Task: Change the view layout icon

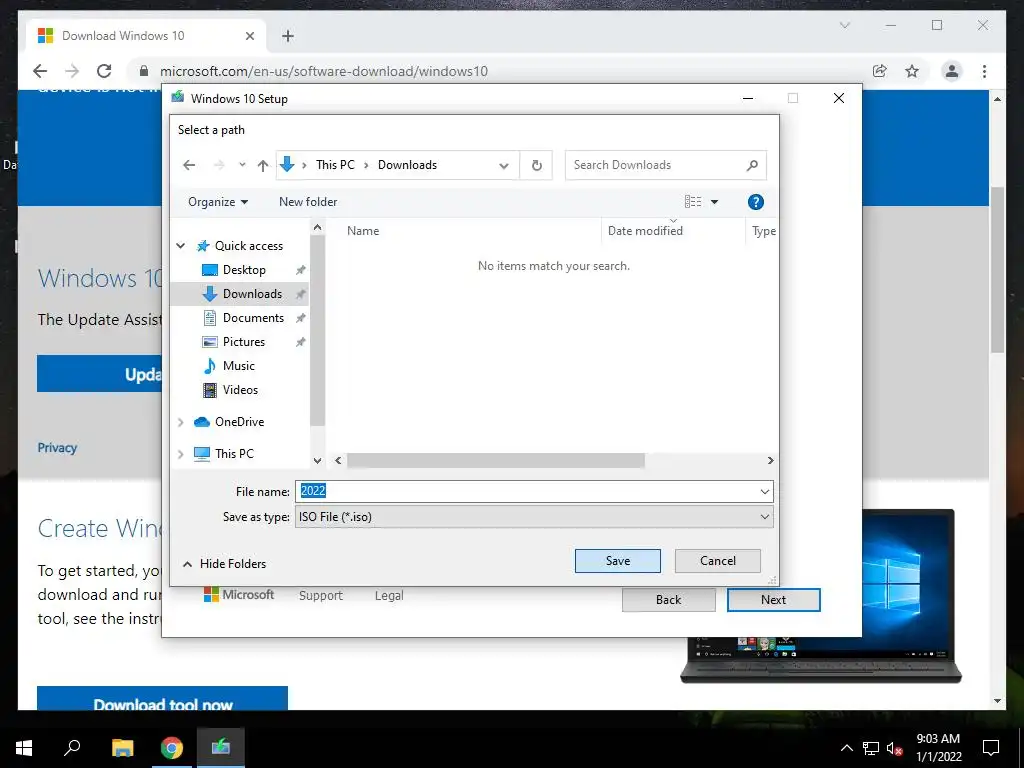Action: click(x=693, y=202)
